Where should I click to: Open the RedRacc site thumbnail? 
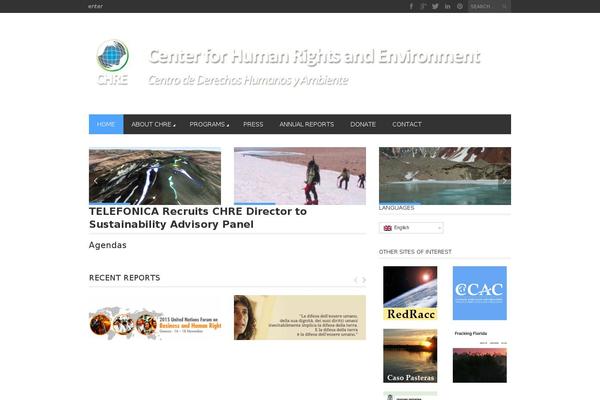pyautogui.click(x=410, y=293)
